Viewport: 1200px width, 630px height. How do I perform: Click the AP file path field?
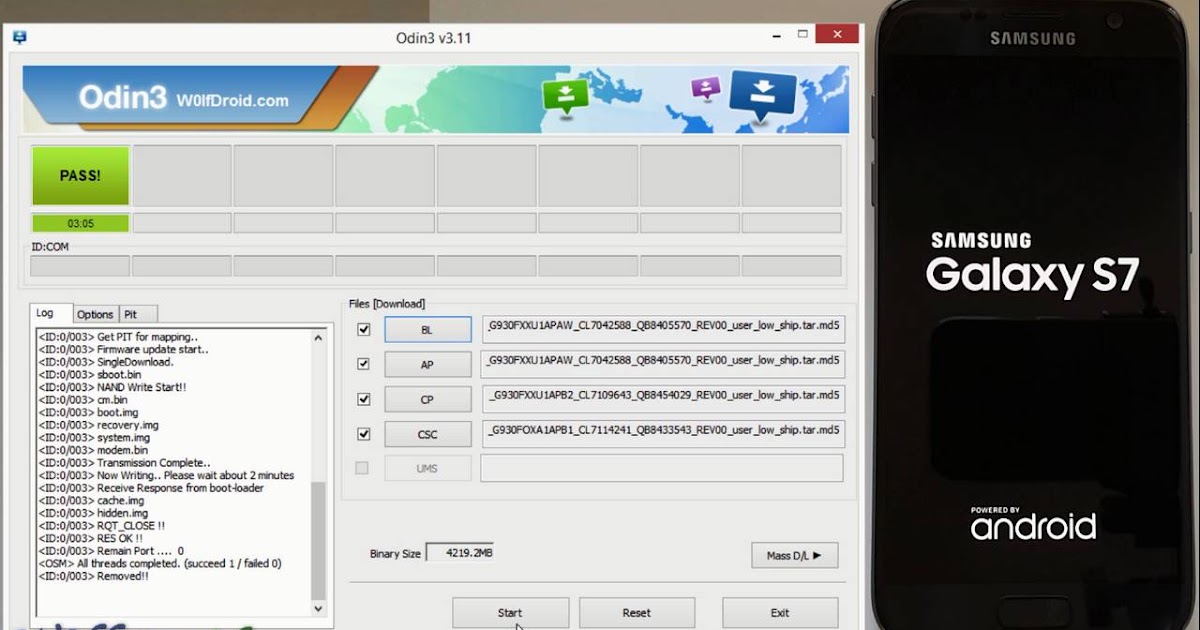663,364
